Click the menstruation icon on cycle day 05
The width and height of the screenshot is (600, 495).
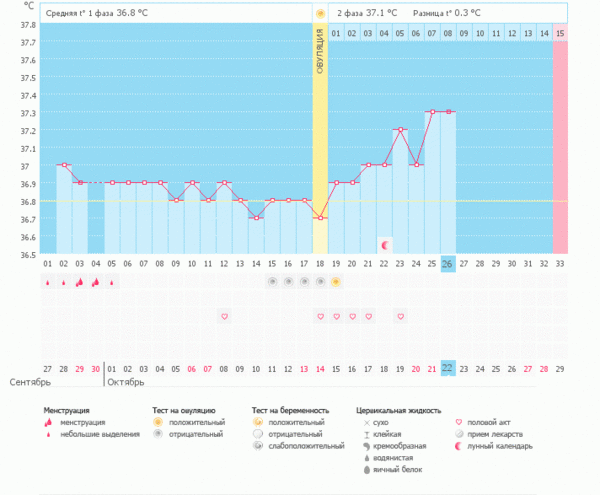pyautogui.click(x=112, y=282)
